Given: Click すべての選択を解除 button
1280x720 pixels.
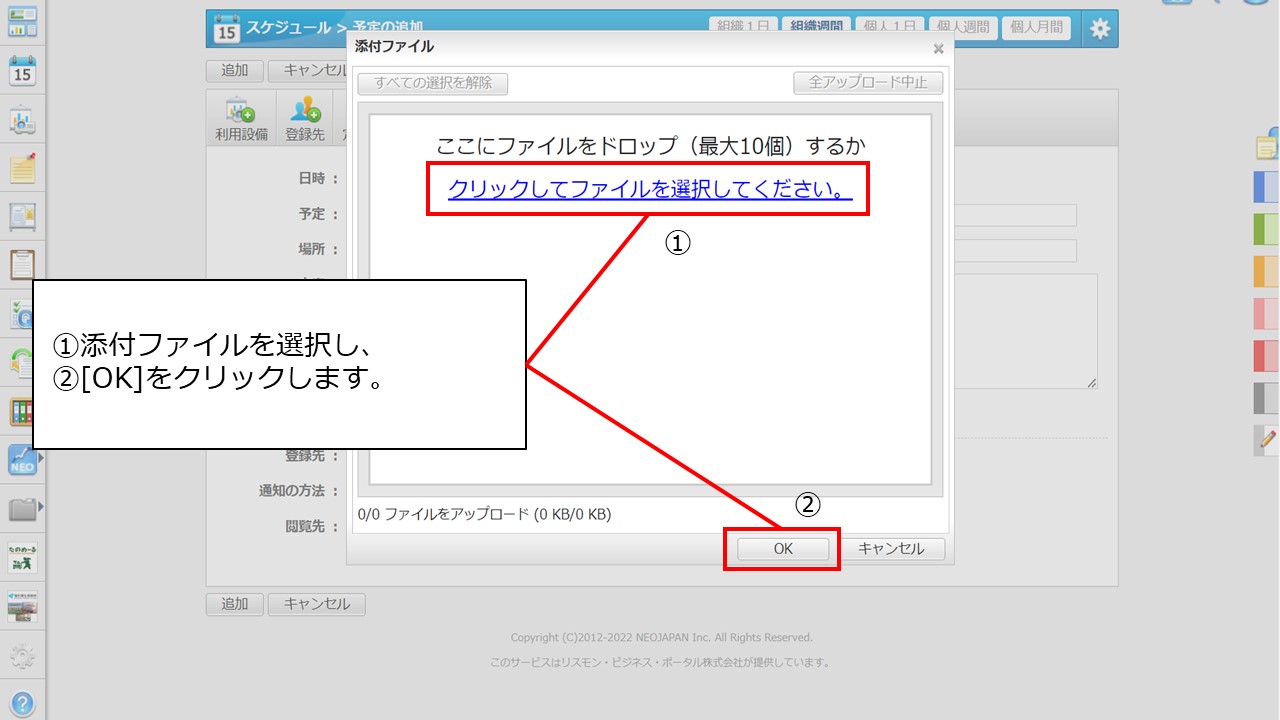Looking at the screenshot, I should pyautogui.click(x=433, y=83).
